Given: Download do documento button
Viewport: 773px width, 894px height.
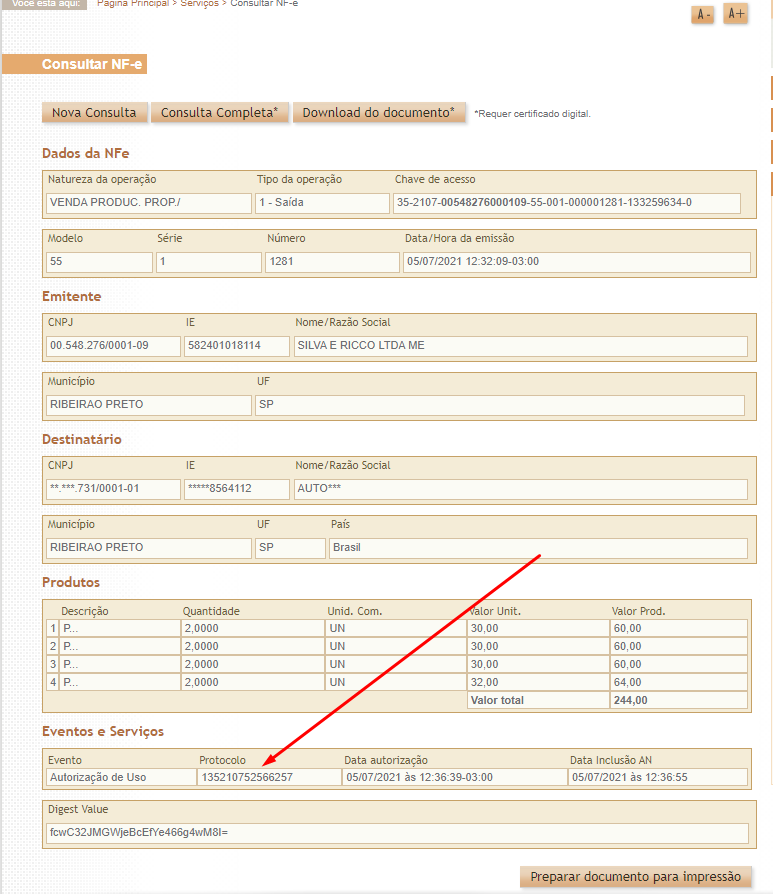Looking at the screenshot, I should click(379, 112).
